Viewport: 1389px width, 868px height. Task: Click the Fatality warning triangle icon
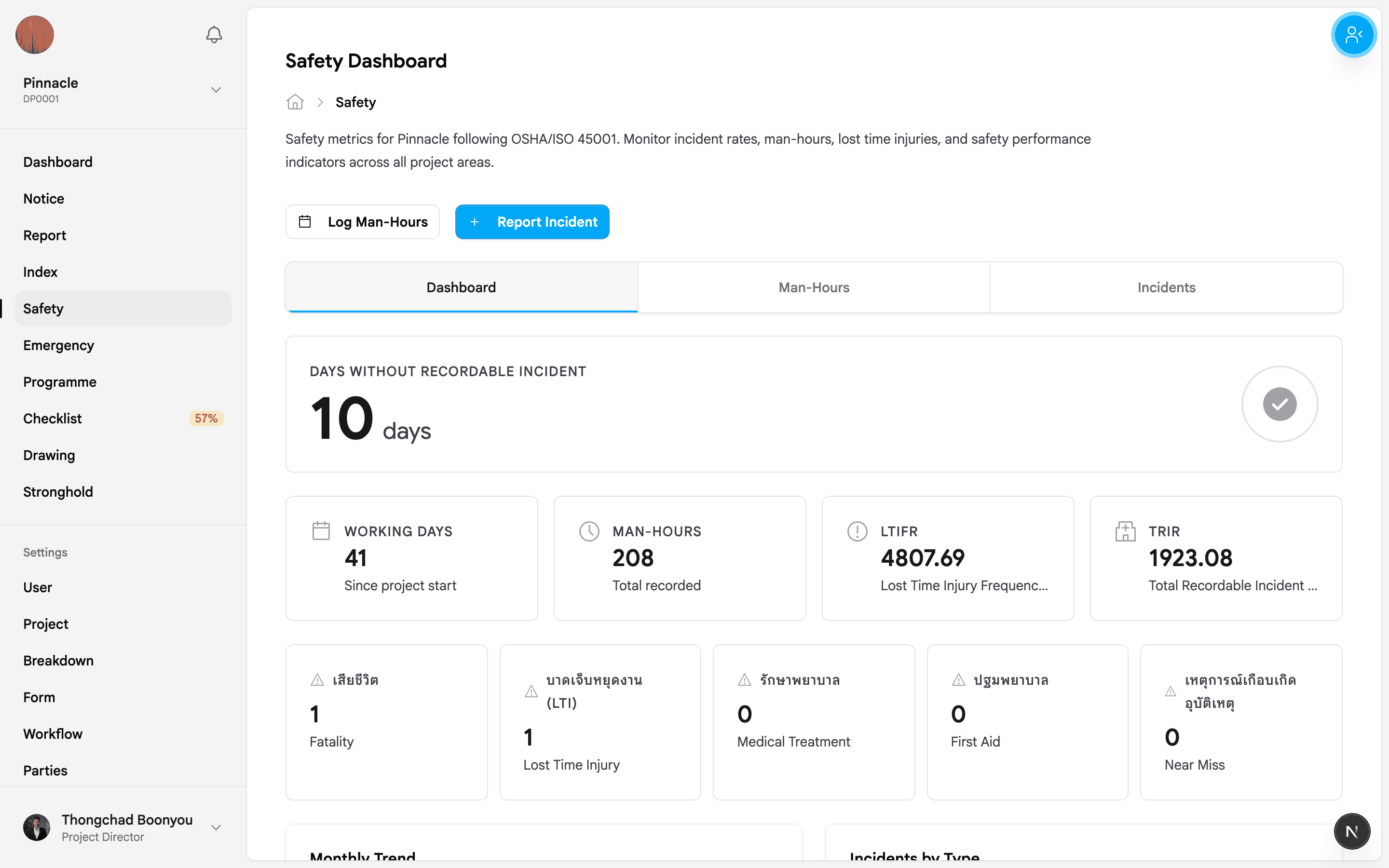click(x=317, y=680)
